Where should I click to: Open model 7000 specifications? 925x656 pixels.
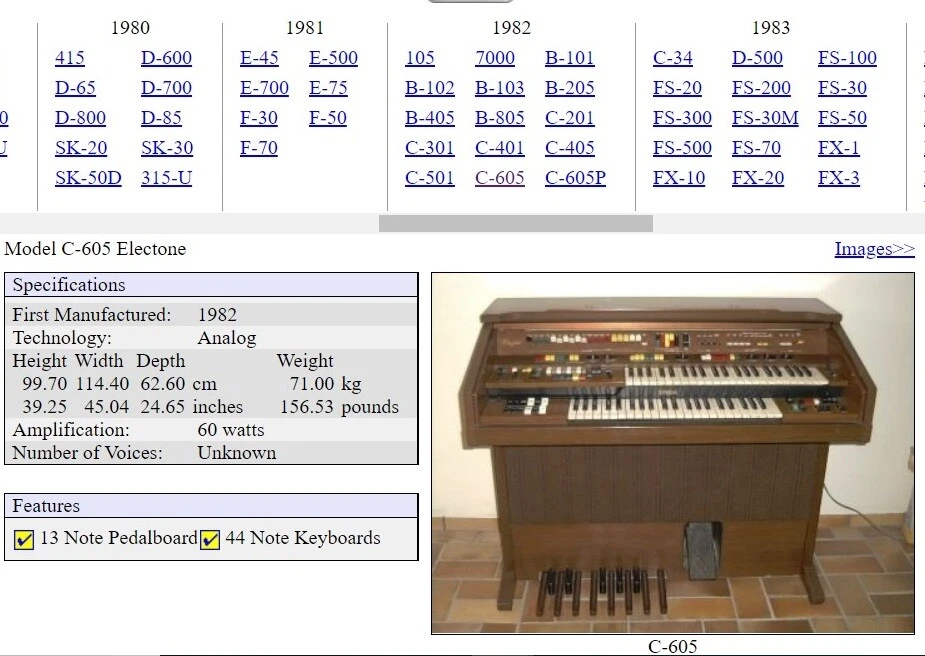click(495, 58)
